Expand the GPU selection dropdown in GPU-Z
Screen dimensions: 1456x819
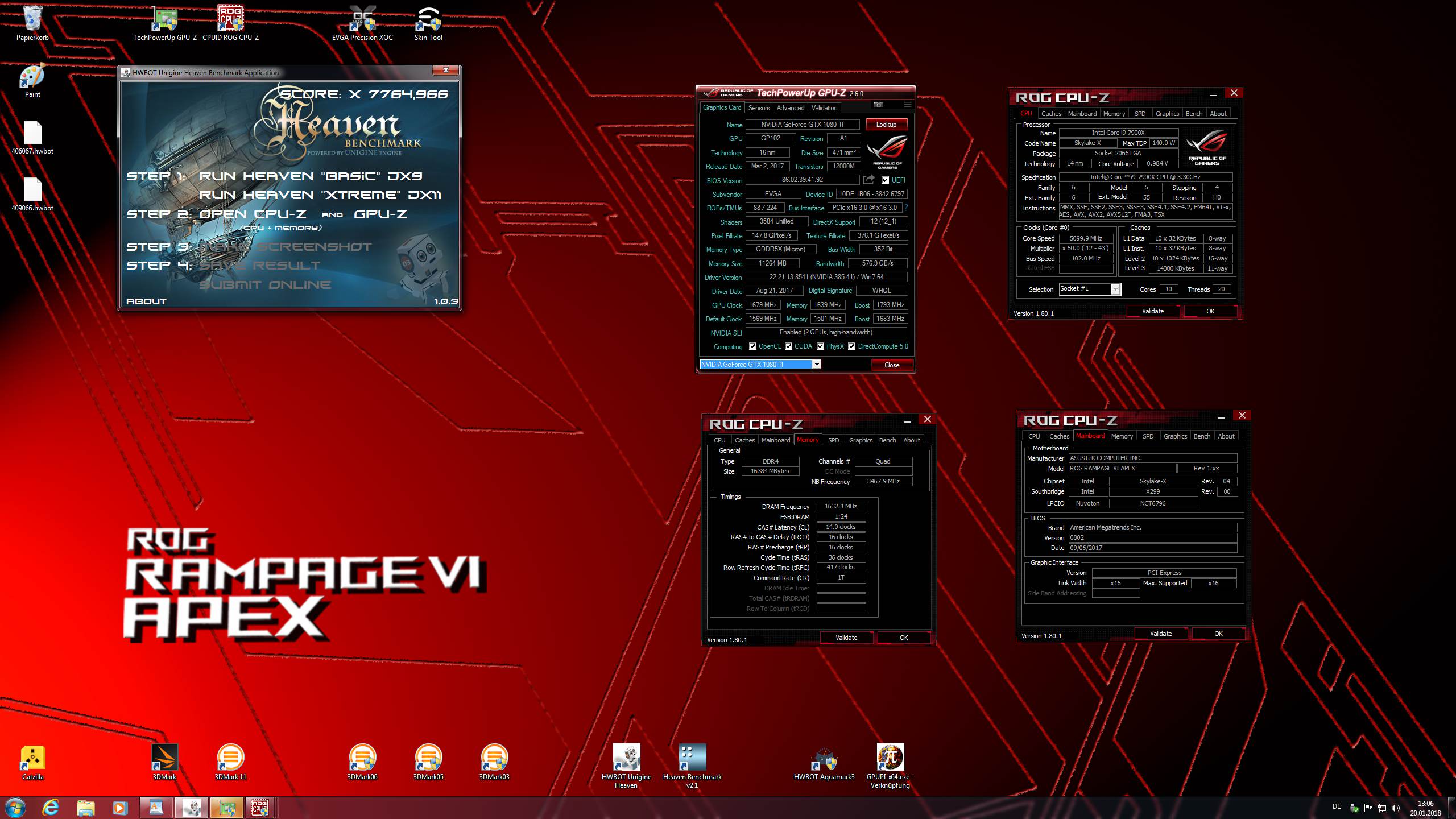pos(816,365)
